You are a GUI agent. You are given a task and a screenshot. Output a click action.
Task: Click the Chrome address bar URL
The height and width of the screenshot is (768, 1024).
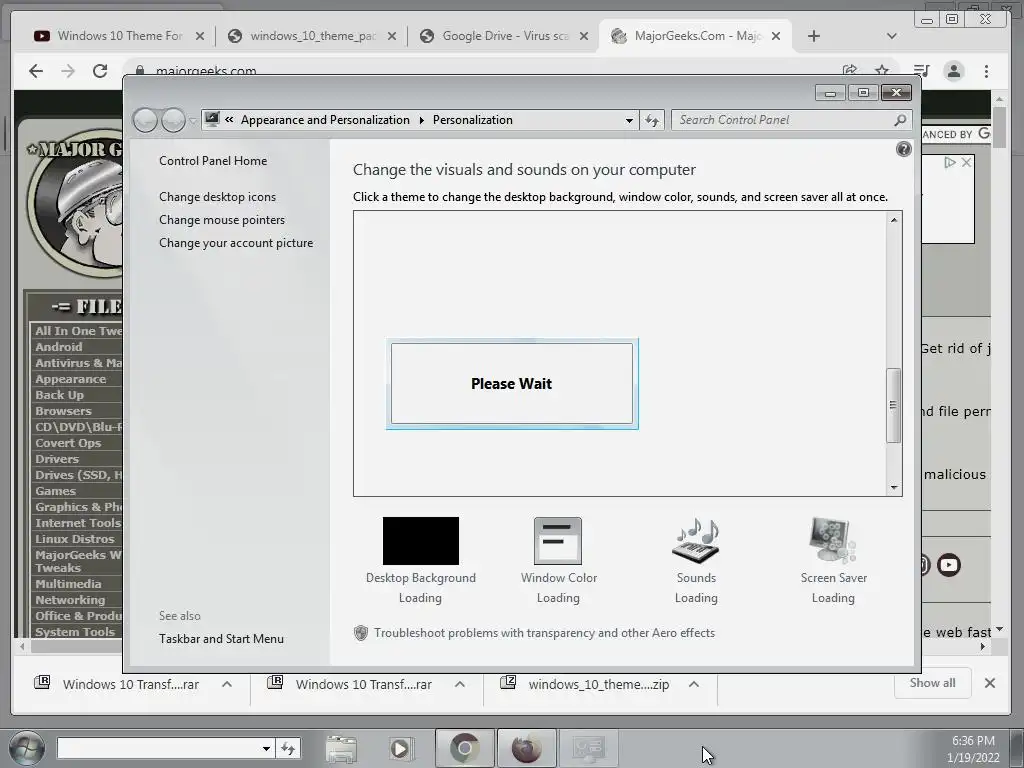point(206,71)
